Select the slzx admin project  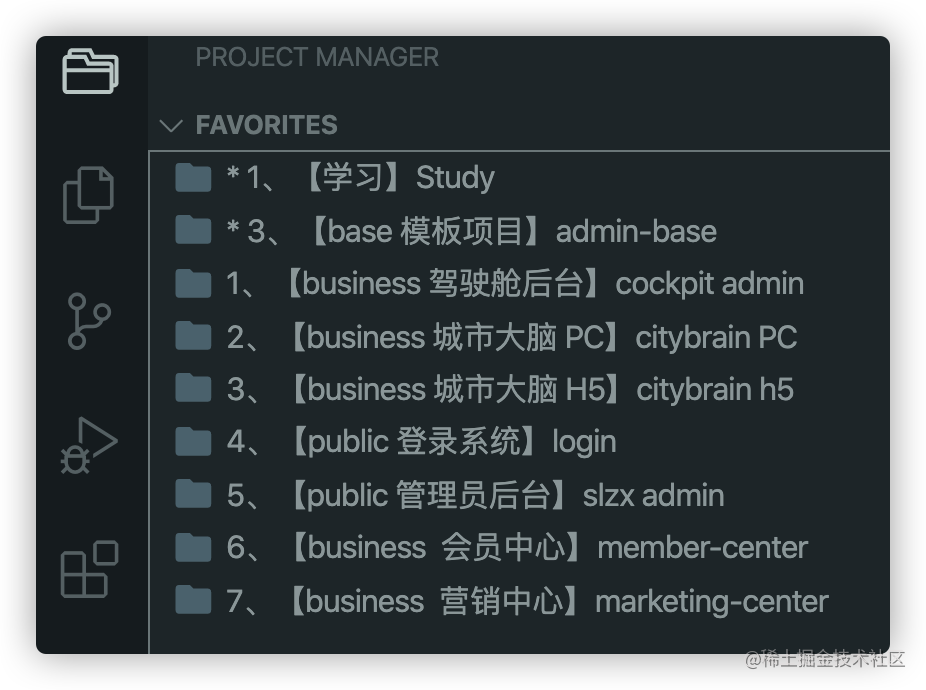(x=519, y=495)
